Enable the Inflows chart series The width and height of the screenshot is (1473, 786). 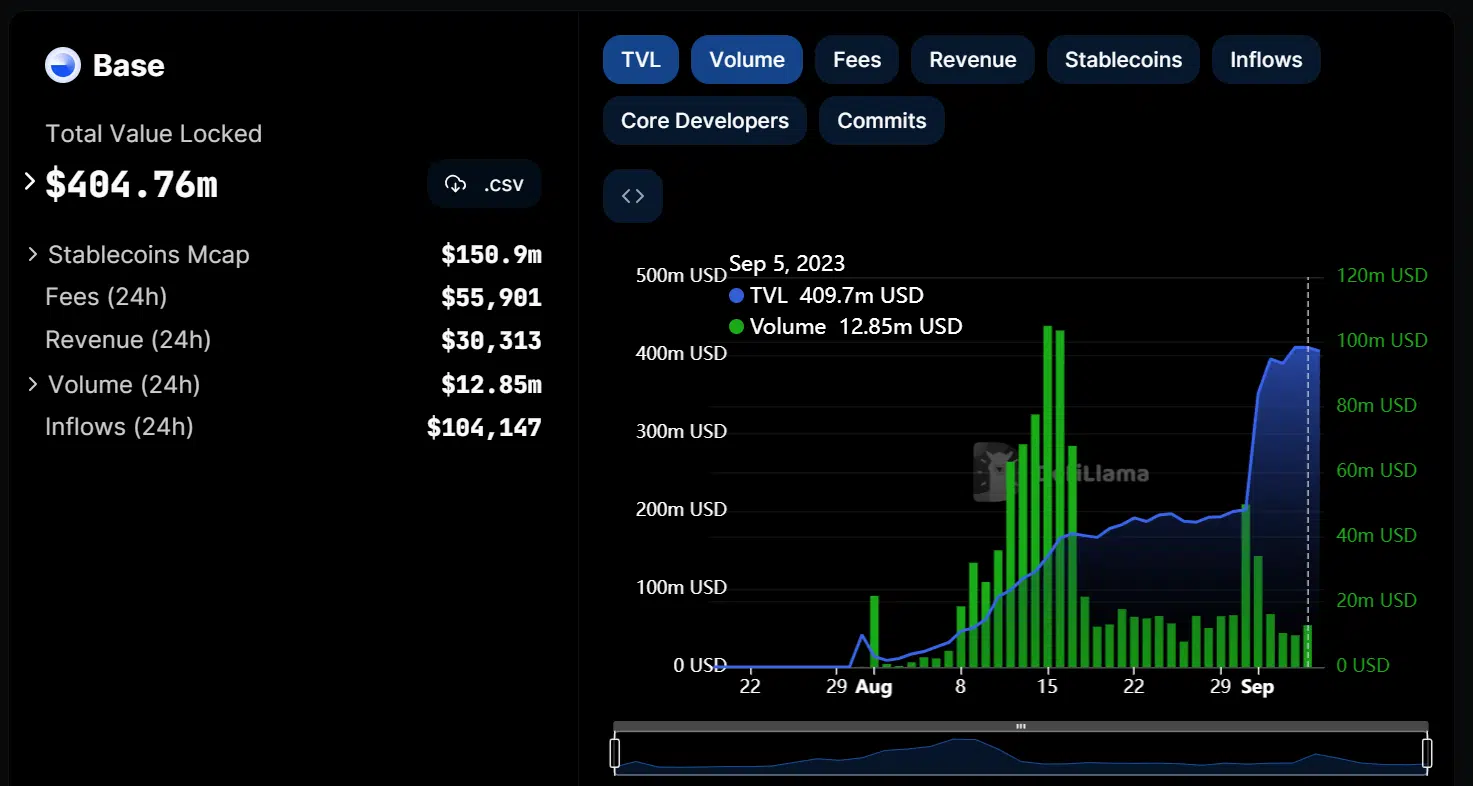[1266, 60]
